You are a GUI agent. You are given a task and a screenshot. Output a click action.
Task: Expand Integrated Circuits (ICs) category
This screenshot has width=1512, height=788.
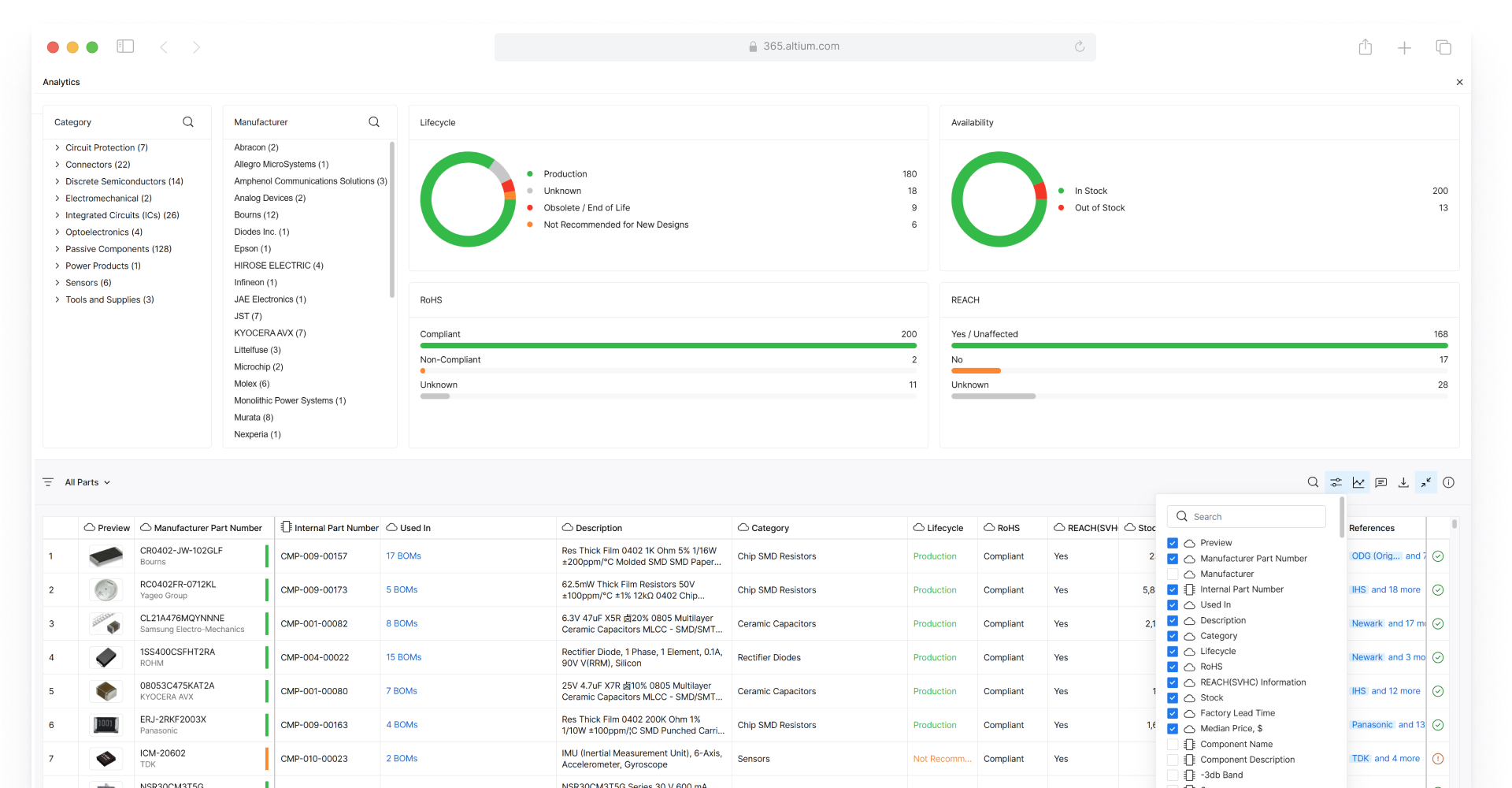coord(57,215)
